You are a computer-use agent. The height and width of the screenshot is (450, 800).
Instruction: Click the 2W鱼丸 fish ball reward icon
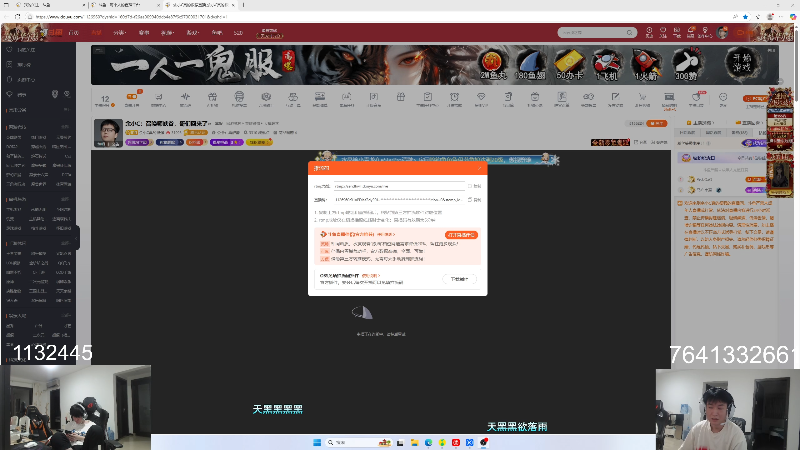pos(492,64)
